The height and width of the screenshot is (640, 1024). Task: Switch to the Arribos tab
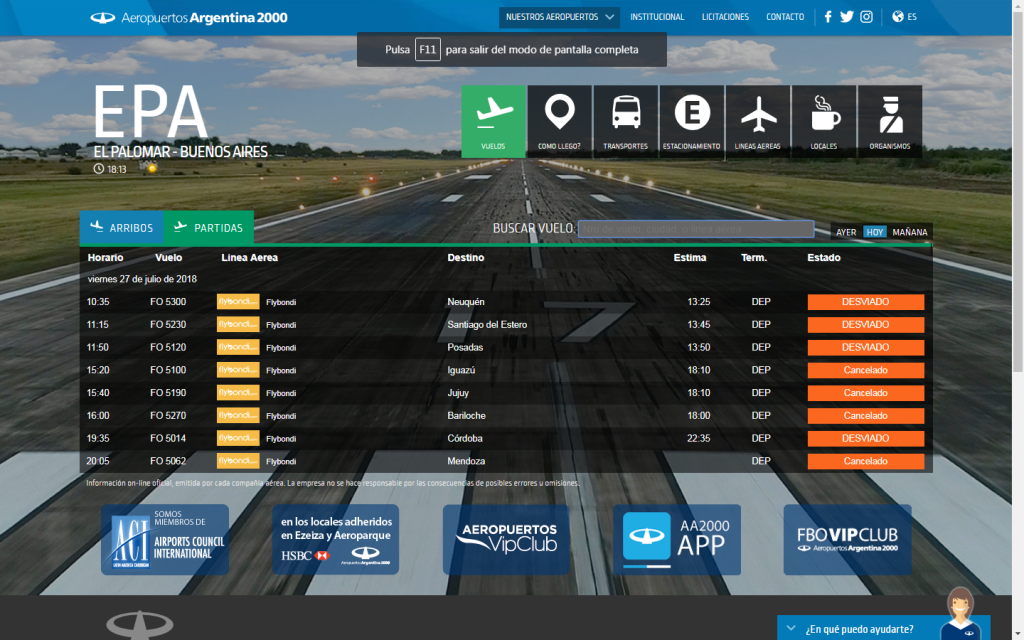click(x=121, y=228)
